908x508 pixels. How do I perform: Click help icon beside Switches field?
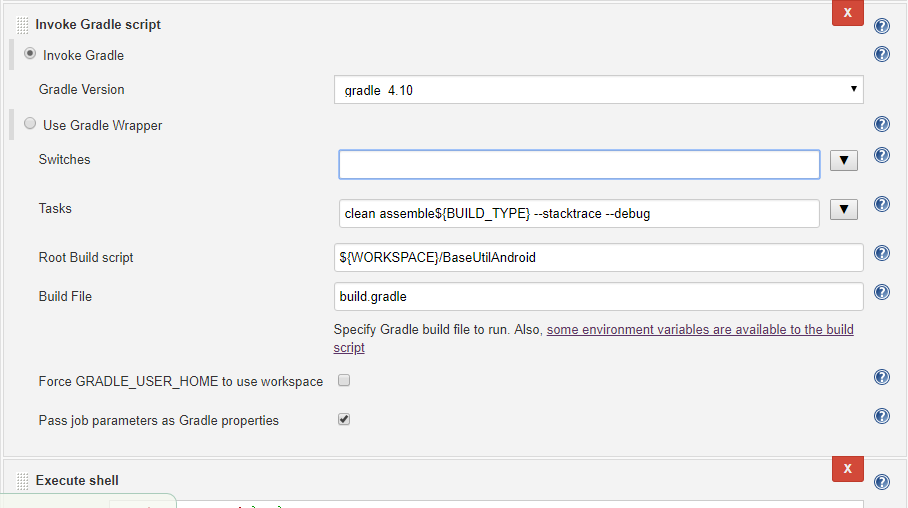click(881, 155)
